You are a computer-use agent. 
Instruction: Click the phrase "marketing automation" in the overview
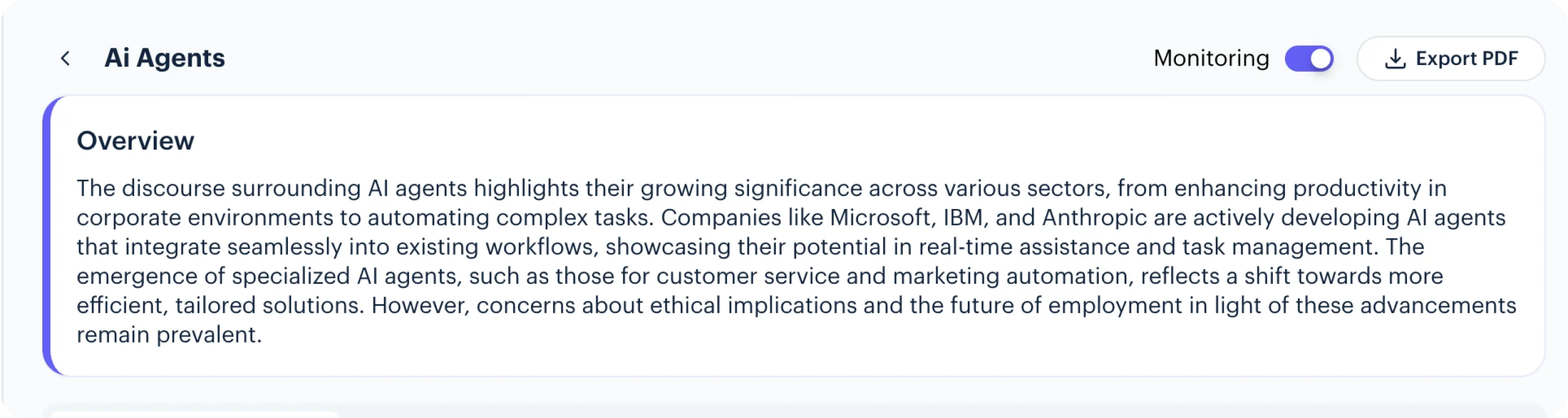pos(1010,276)
